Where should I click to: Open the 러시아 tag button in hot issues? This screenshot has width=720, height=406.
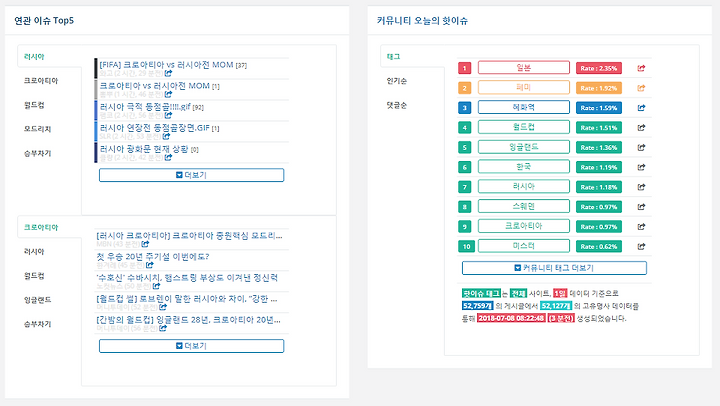tap(524, 186)
